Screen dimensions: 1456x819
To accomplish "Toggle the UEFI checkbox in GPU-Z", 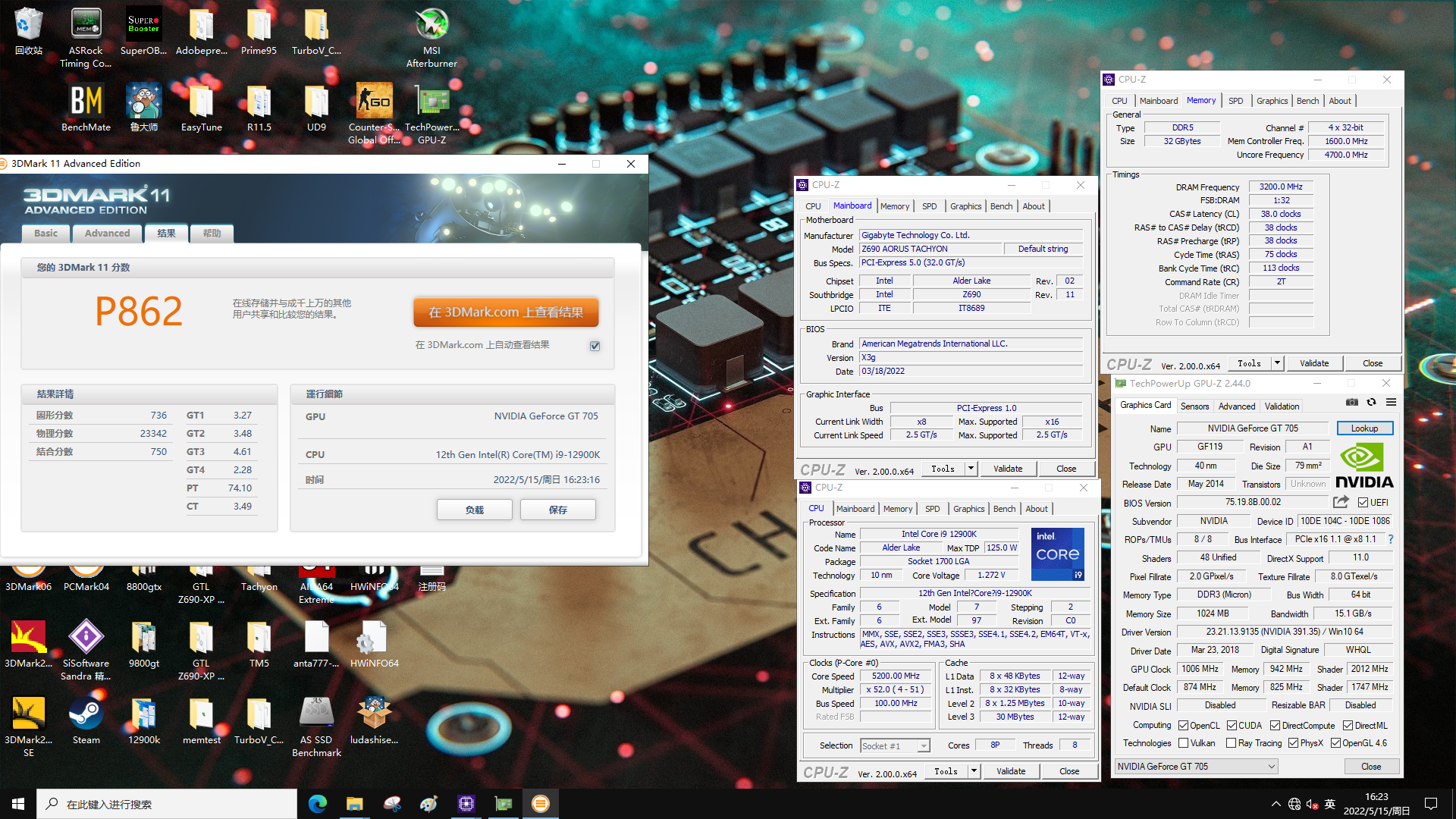I will (1363, 503).
